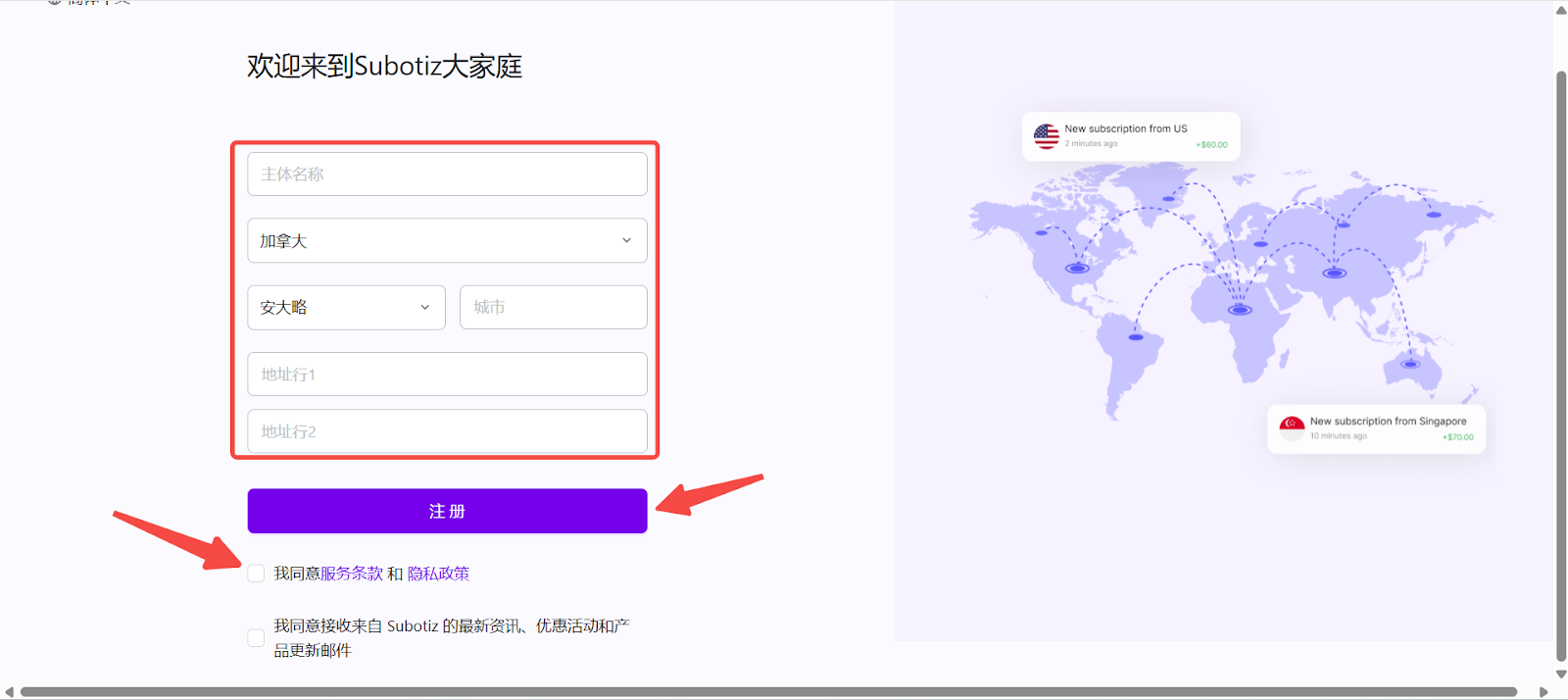Click the horizontal scrollbar thumb
The image size is (1568, 700).
[768, 692]
